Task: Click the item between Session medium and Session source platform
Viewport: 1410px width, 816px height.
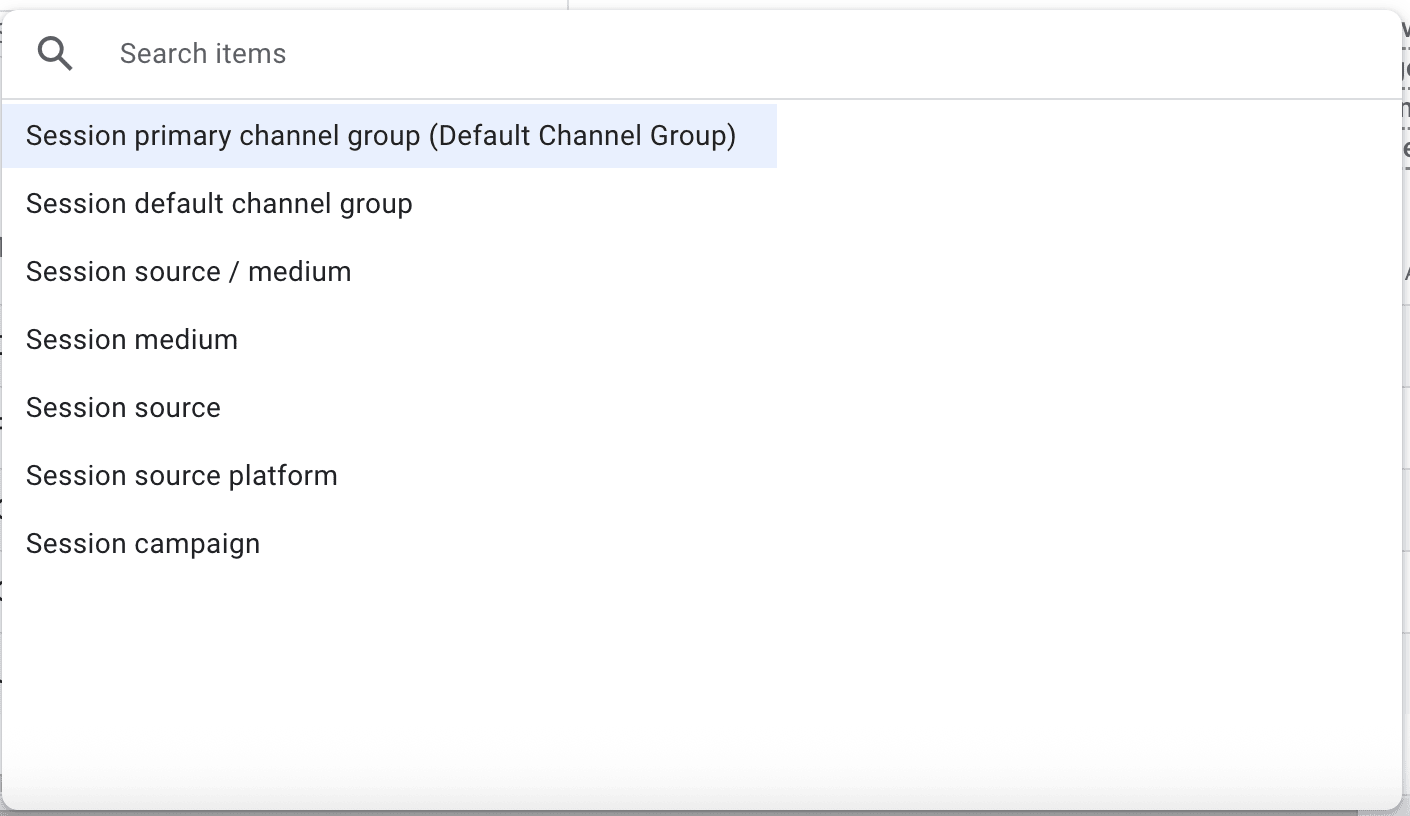Action: pyautogui.click(x=123, y=408)
